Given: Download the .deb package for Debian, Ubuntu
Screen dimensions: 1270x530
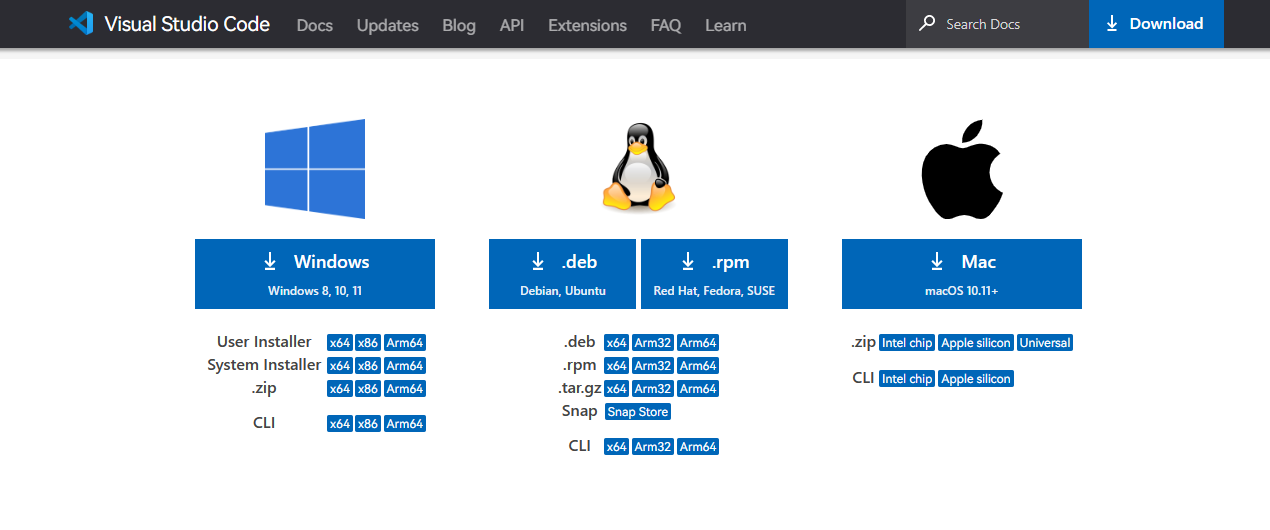Looking at the screenshot, I should pyautogui.click(x=562, y=274).
